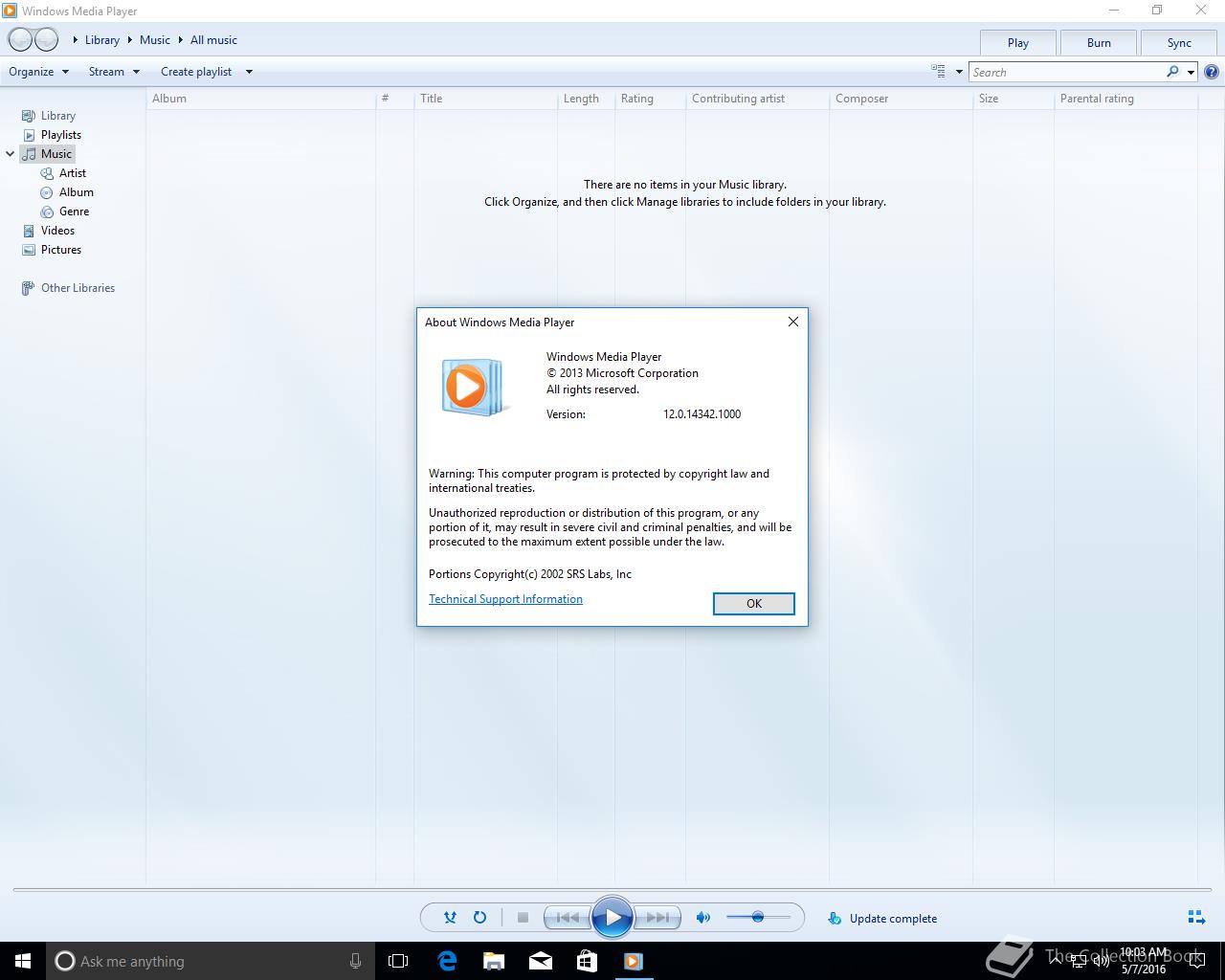Sort by Parental rating column header
1225x980 pixels.
click(1125, 99)
